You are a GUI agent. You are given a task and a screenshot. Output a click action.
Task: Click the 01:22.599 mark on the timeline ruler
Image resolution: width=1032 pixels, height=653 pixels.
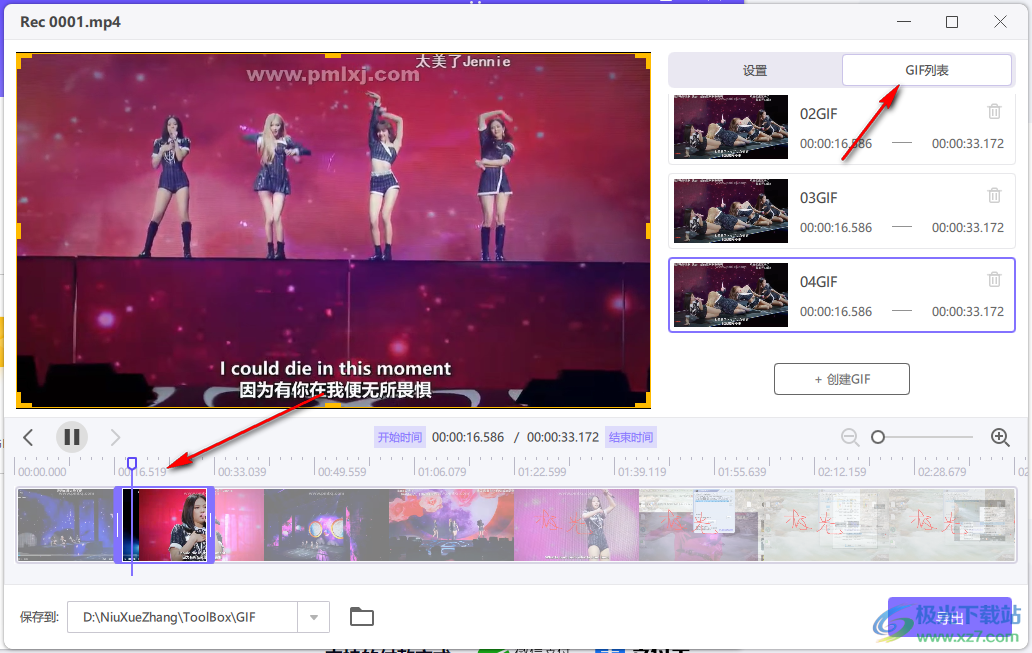(x=542, y=472)
